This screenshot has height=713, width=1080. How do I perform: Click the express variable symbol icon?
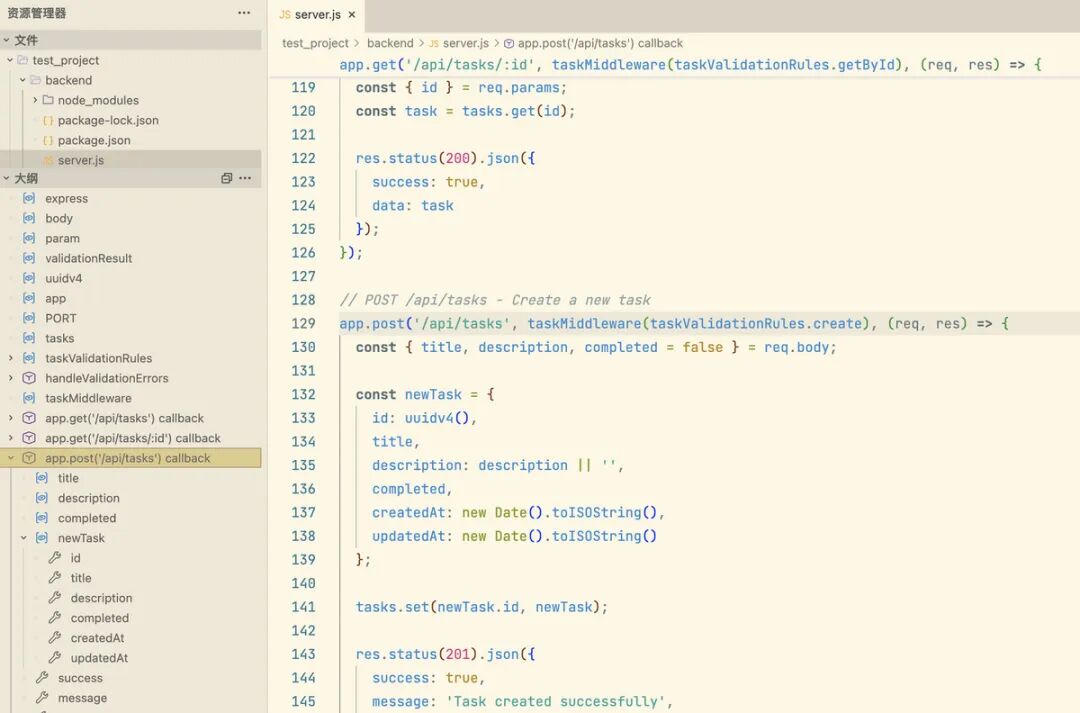click(29, 199)
